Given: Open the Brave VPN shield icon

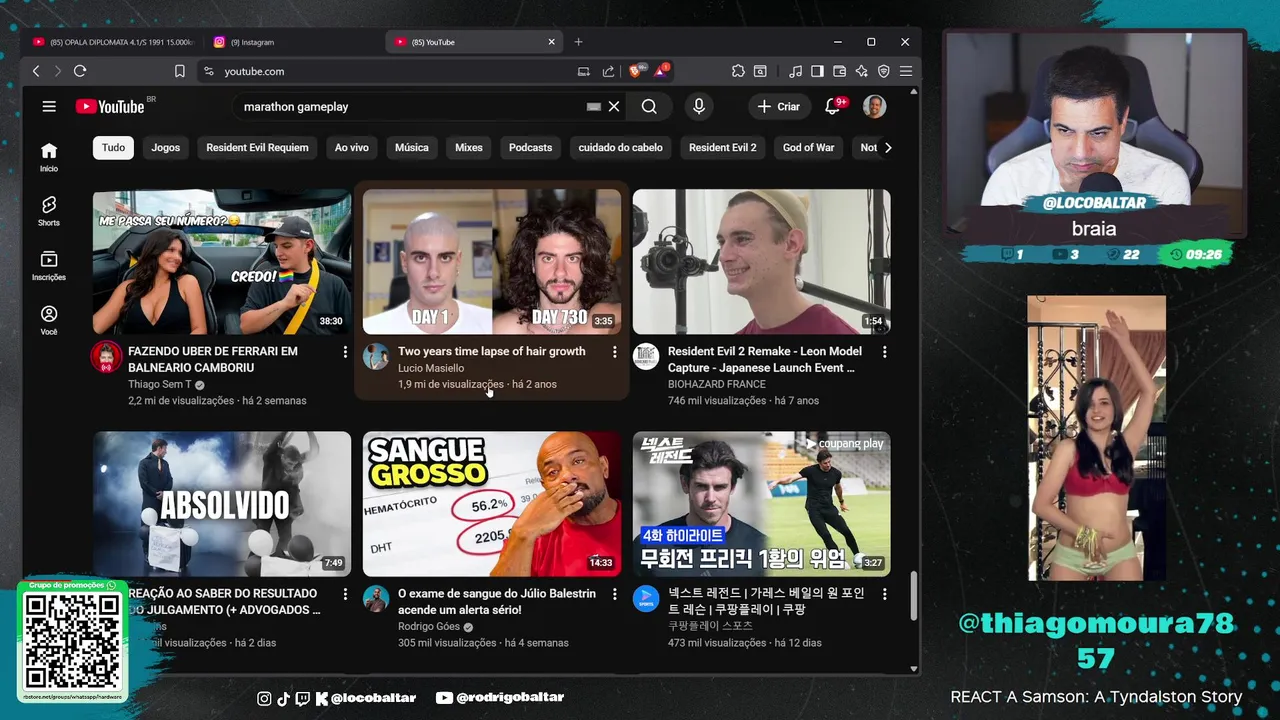Looking at the screenshot, I should pyautogui.click(x=884, y=71).
